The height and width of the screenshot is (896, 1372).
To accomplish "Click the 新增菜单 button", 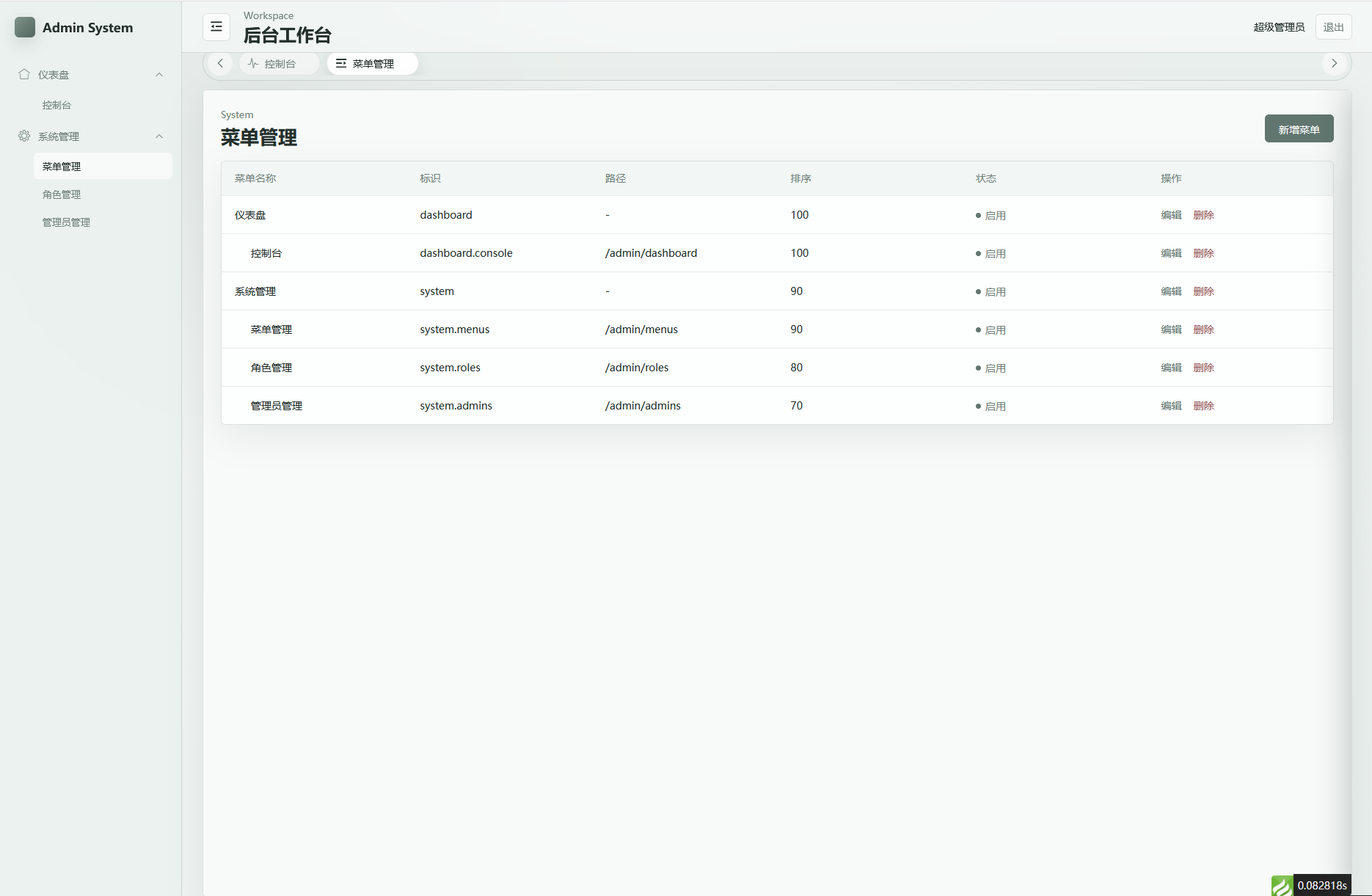I will [1299, 128].
